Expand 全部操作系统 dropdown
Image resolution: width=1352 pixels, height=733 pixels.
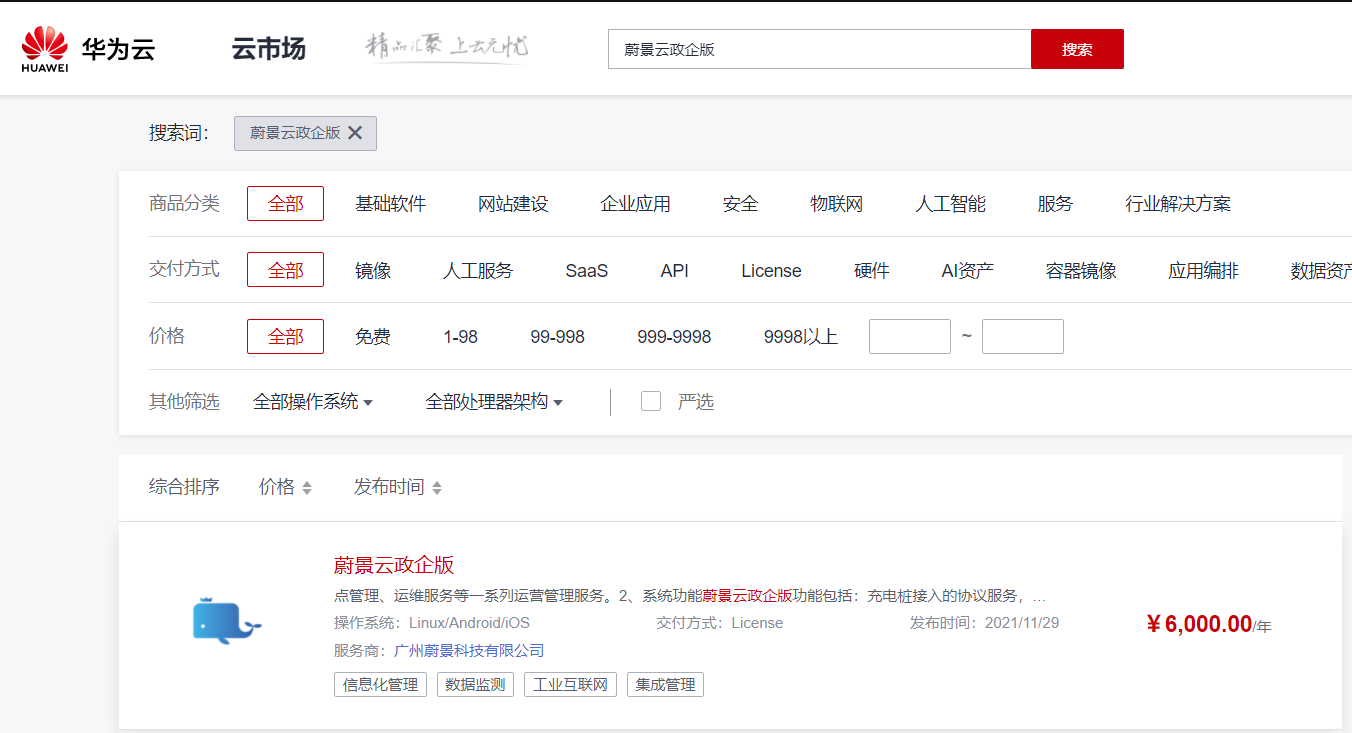[x=312, y=402]
